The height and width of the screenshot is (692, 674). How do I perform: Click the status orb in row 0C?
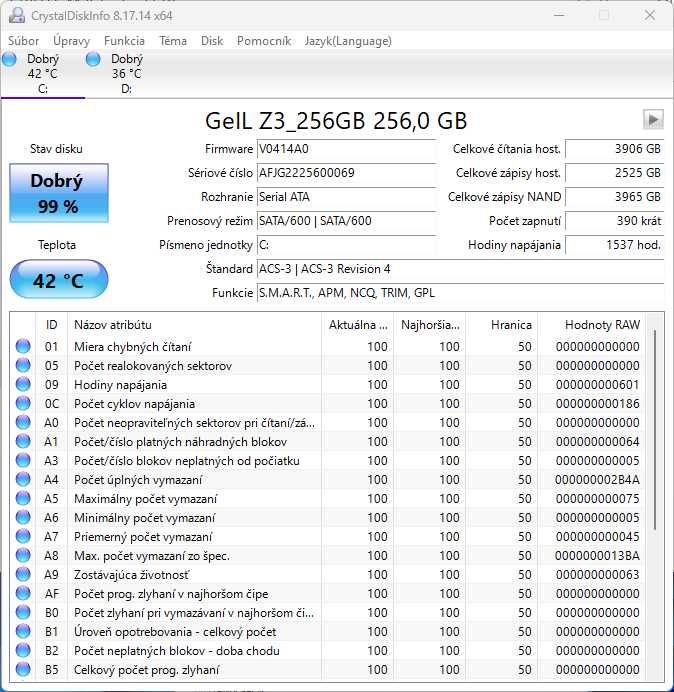[x=23, y=403]
